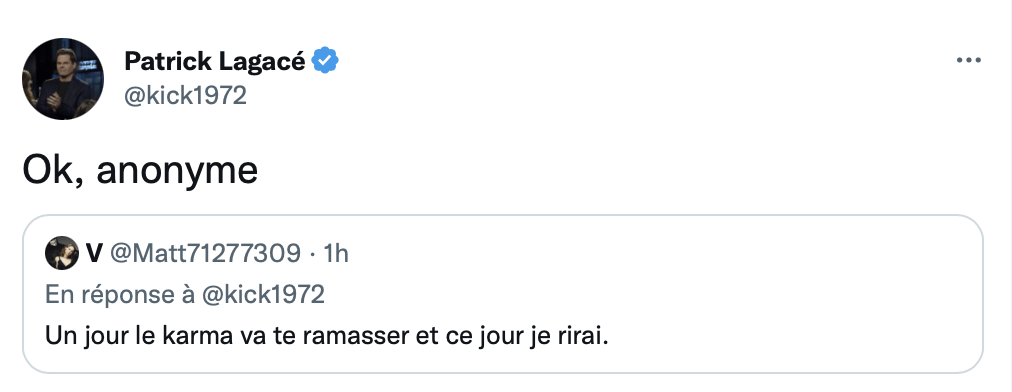Open Patrick Lagacé's profile via display name
The height and width of the screenshot is (392, 1012).
click(214, 61)
